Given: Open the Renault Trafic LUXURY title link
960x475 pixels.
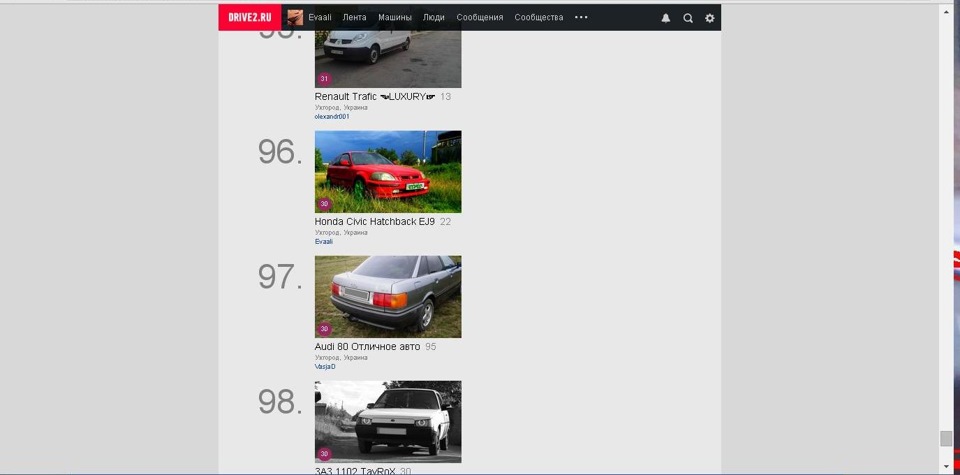Looking at the screenshot, I should pos(375,97).
